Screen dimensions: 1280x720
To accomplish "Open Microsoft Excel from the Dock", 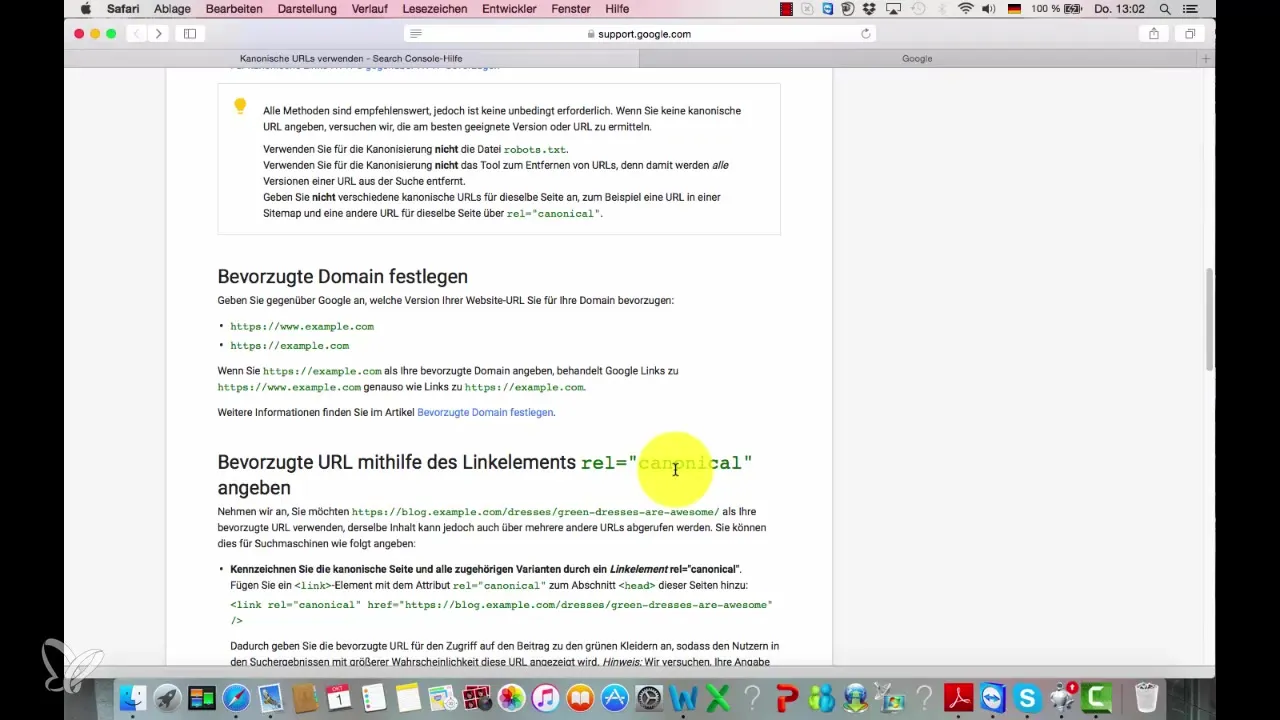I will click(x=719, y=697).
